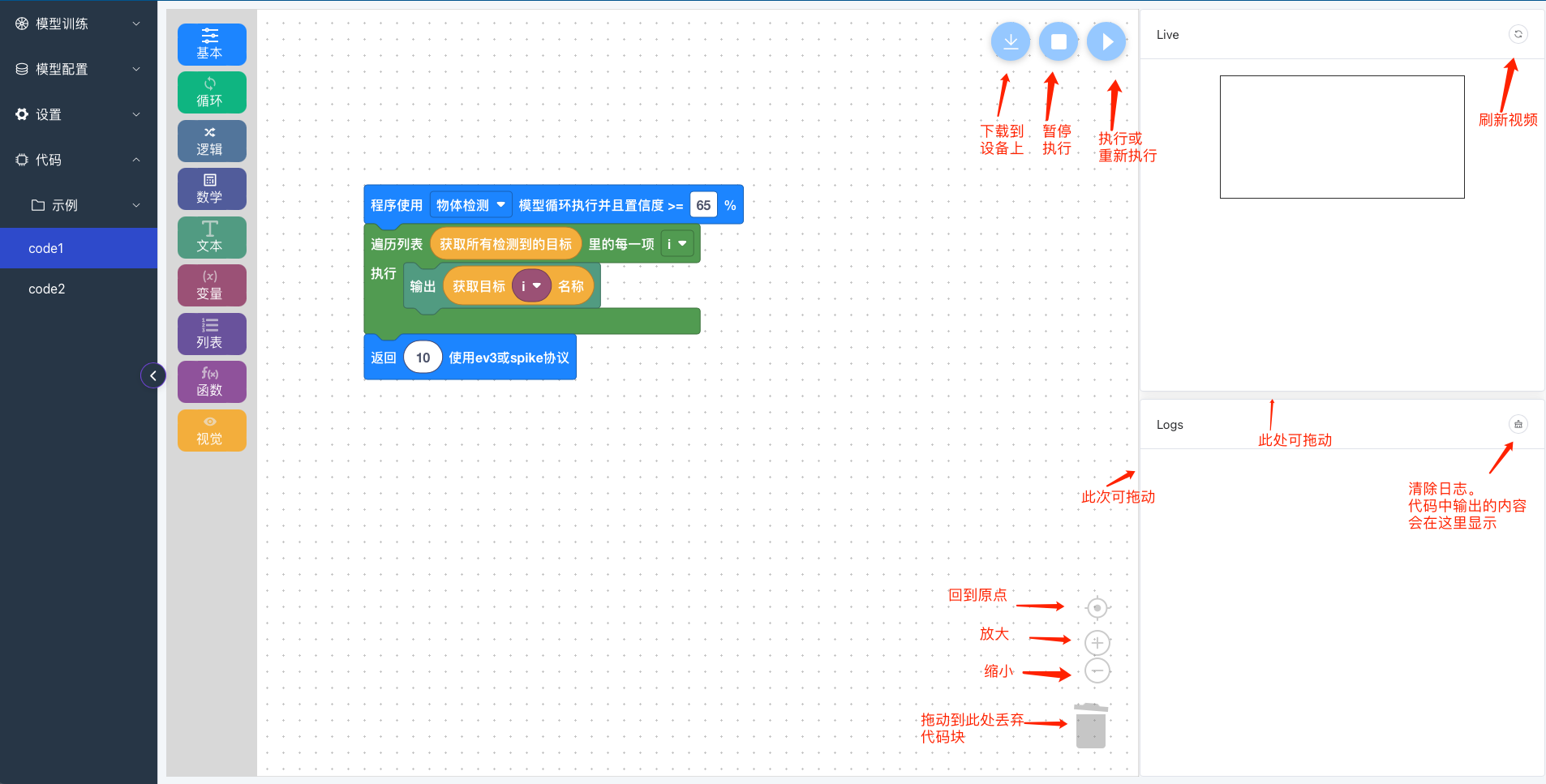1546x784 pixels.
Task: Zoom out the block workspace
Action: [x=1097, y=671]
